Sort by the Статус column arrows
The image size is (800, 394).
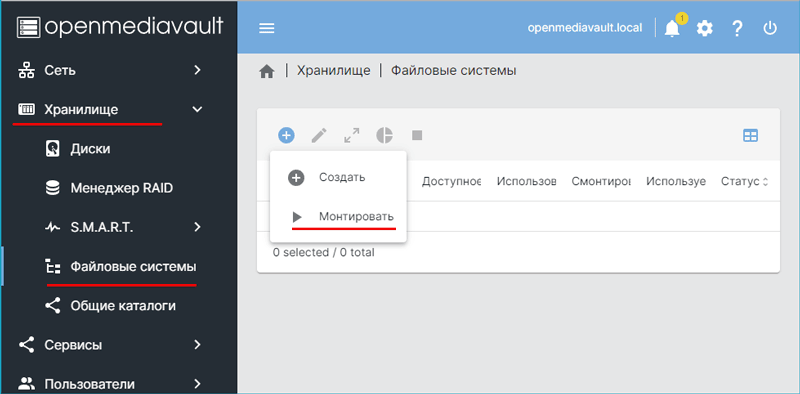764,182
